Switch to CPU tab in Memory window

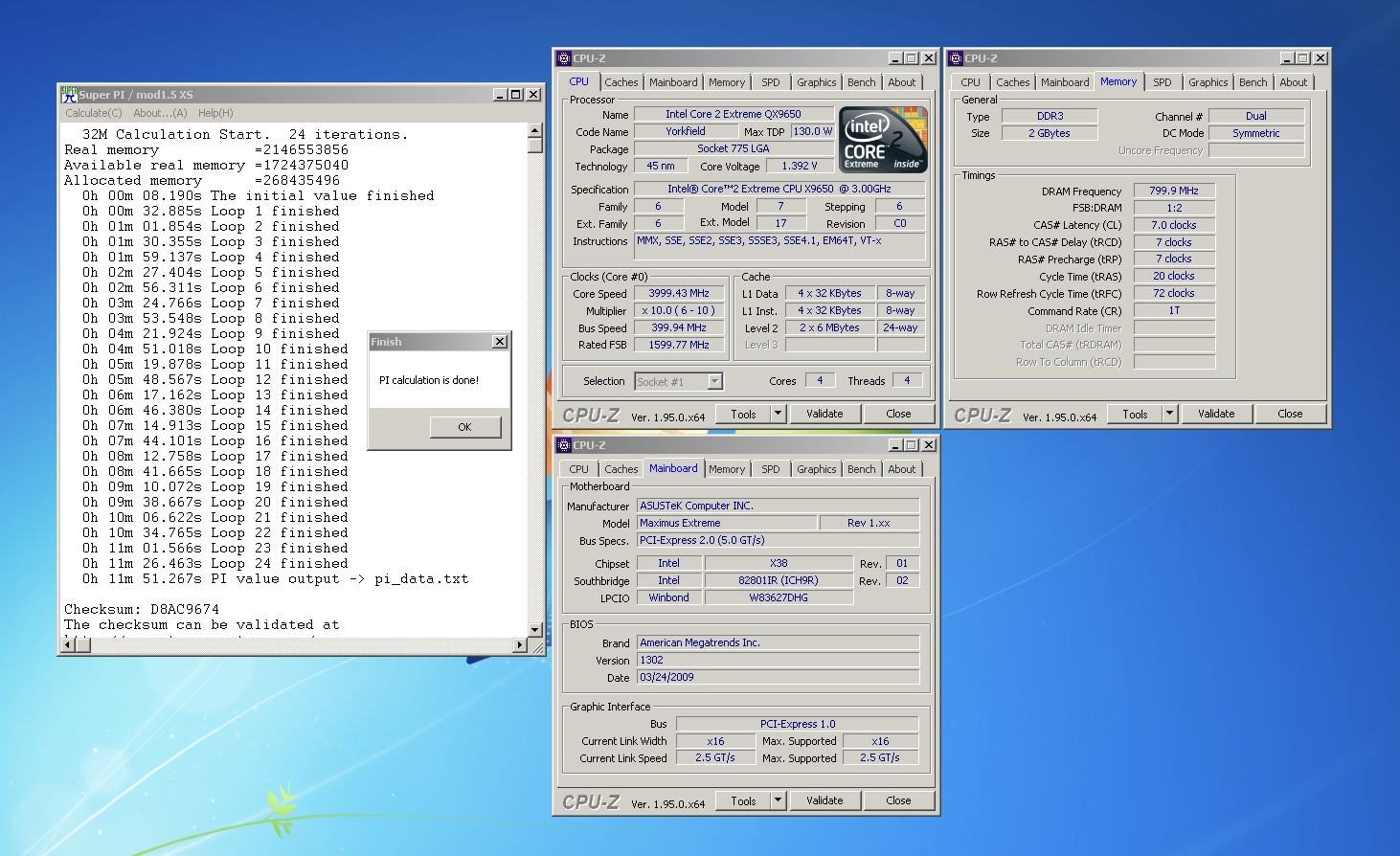[x=970, y=82]
